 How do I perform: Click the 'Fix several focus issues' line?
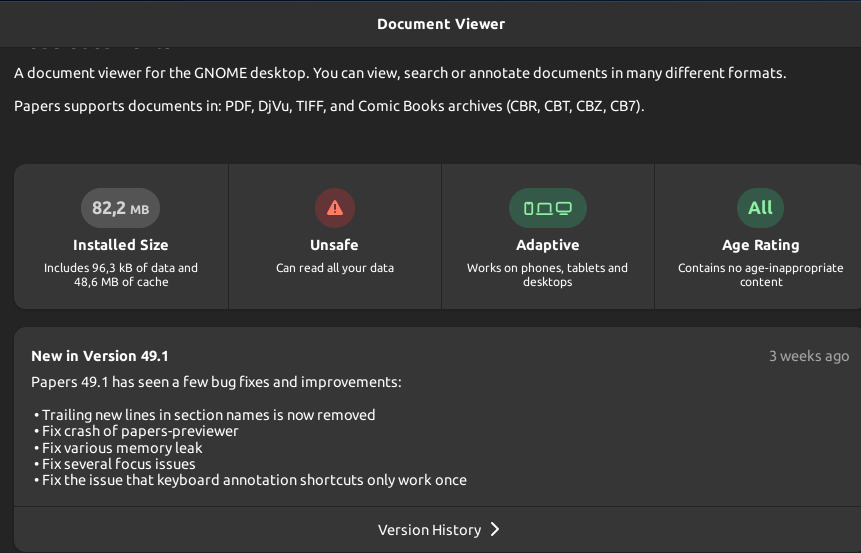pyautogui.click(x=118, y=464)
